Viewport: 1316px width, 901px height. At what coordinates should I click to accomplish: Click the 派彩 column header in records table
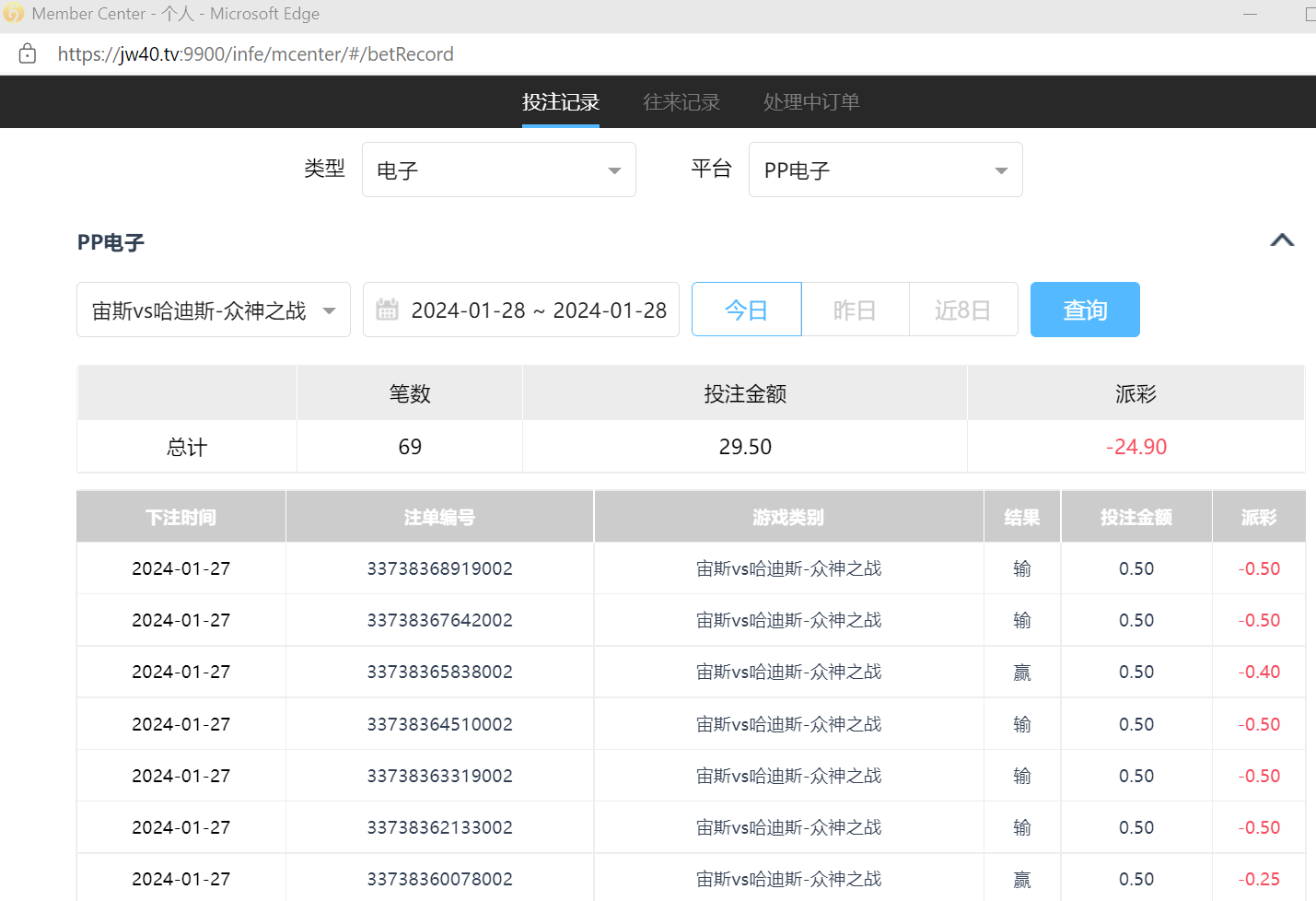pyautogui.click(x=1258, y=518)
